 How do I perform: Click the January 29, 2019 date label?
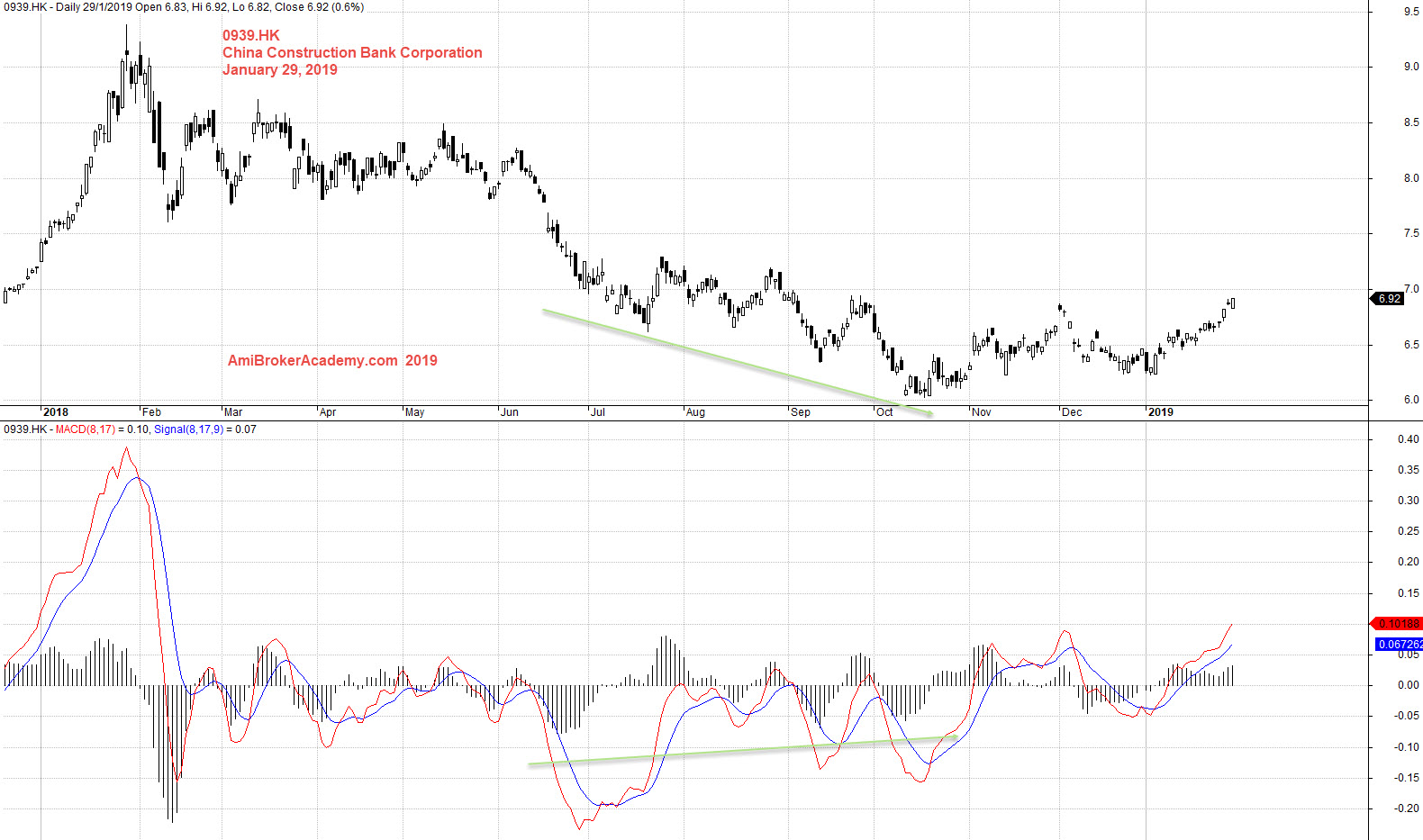point(280,69)
